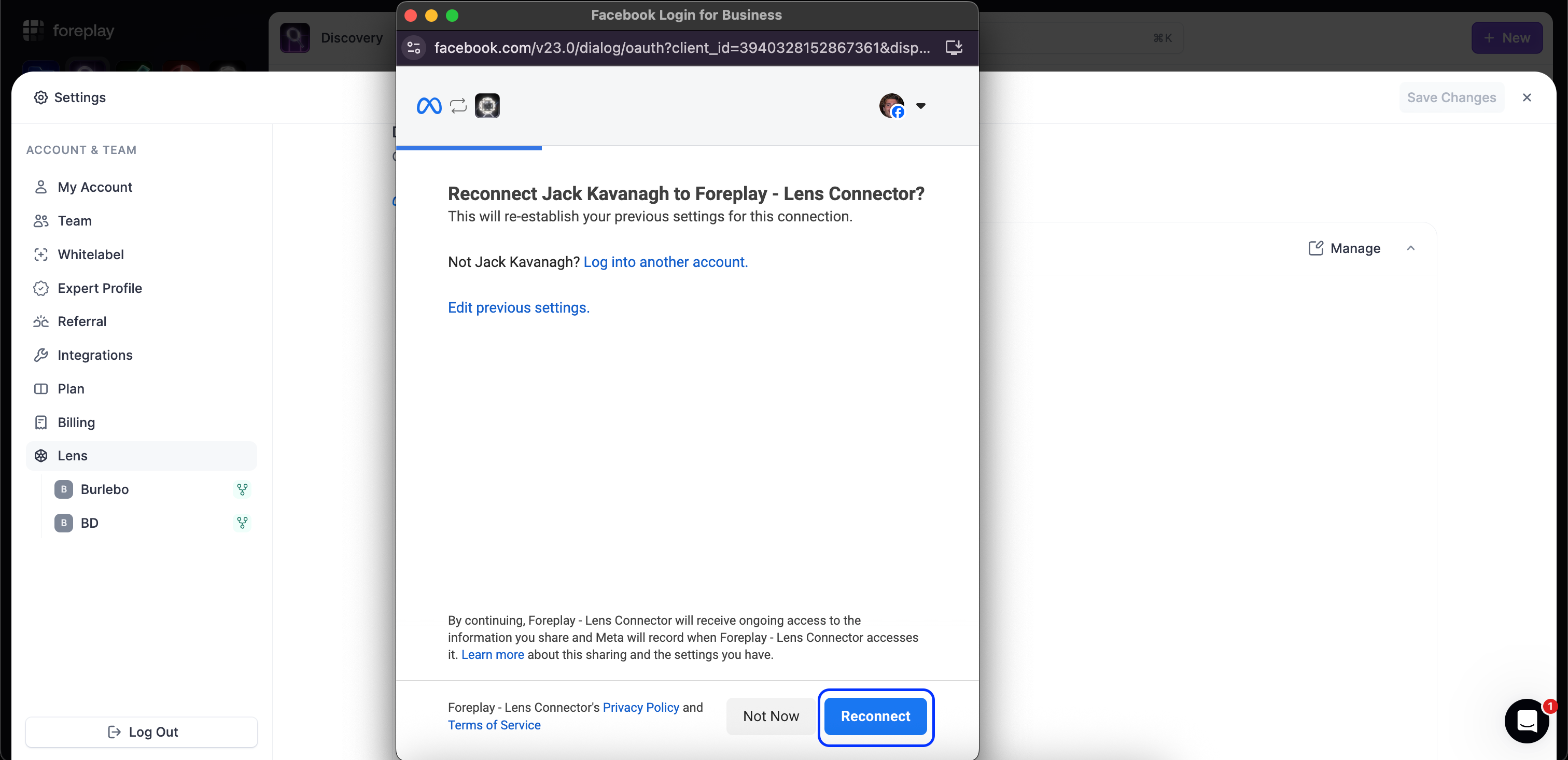Open the Log into another account link

665,262
